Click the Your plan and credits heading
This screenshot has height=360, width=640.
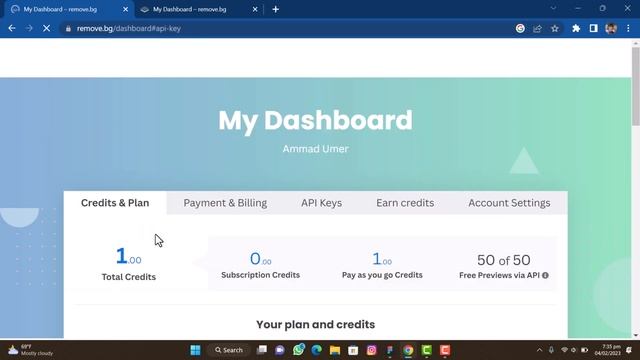316,324
